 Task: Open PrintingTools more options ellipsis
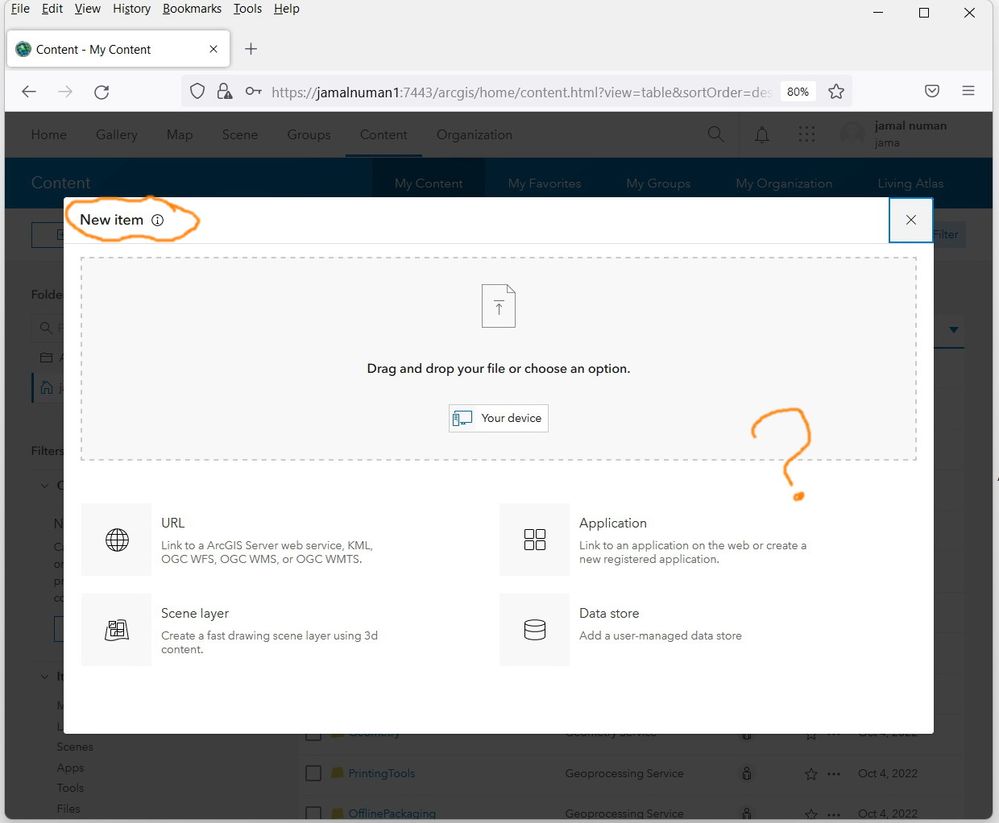coord(833,774)
